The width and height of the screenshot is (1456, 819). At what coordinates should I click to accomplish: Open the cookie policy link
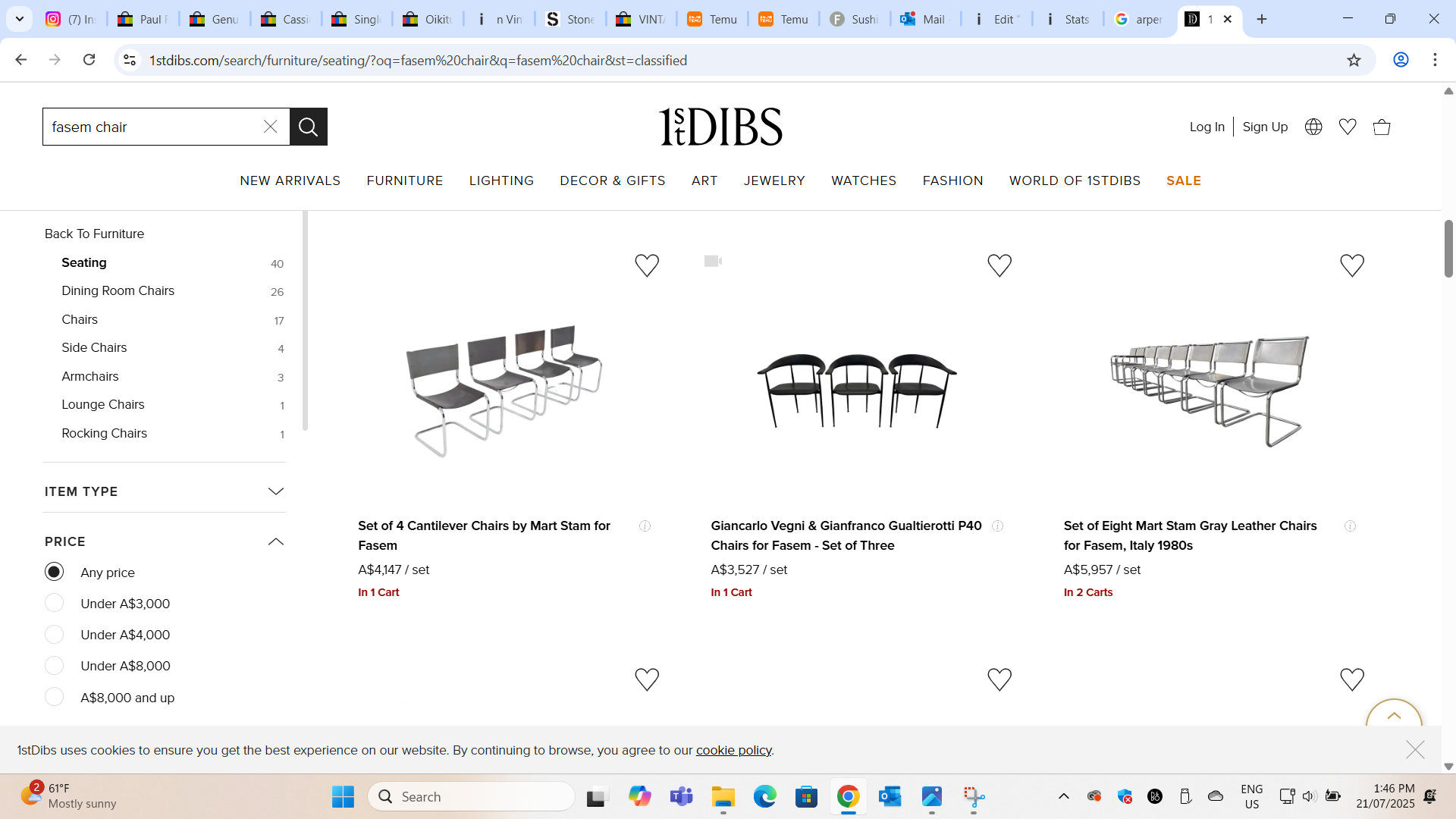(x=733, y=750)
